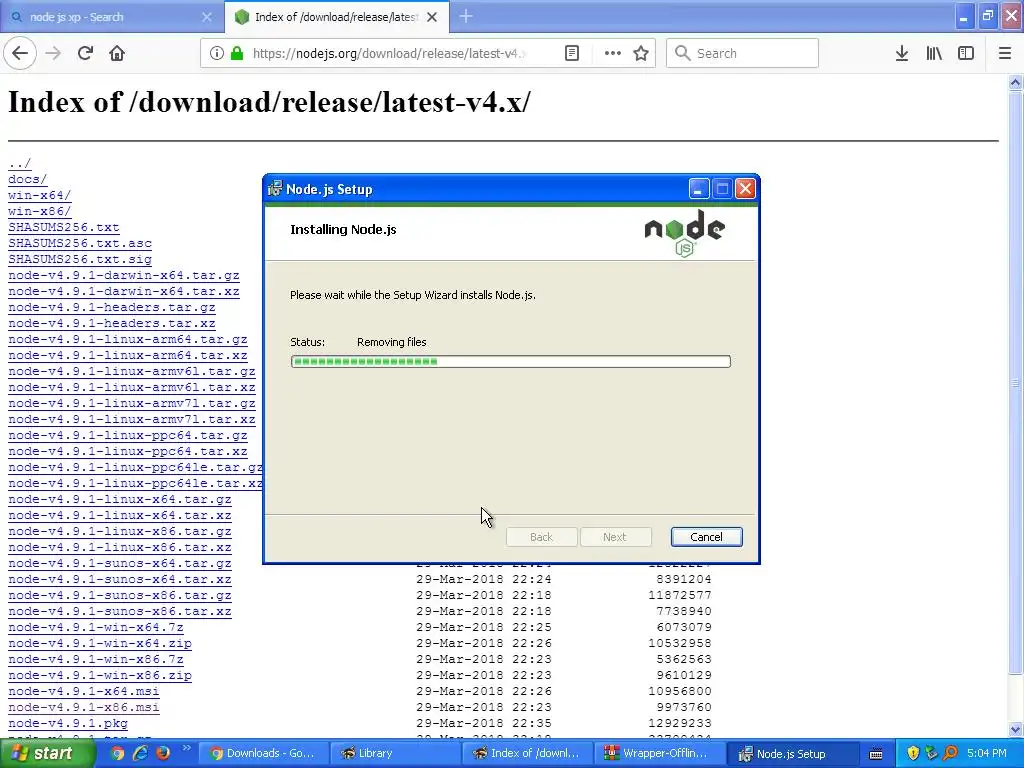Open SHASUMS256.txt.asc link
This screenshot has width=1024, height=768.
(x=80, y=243)
